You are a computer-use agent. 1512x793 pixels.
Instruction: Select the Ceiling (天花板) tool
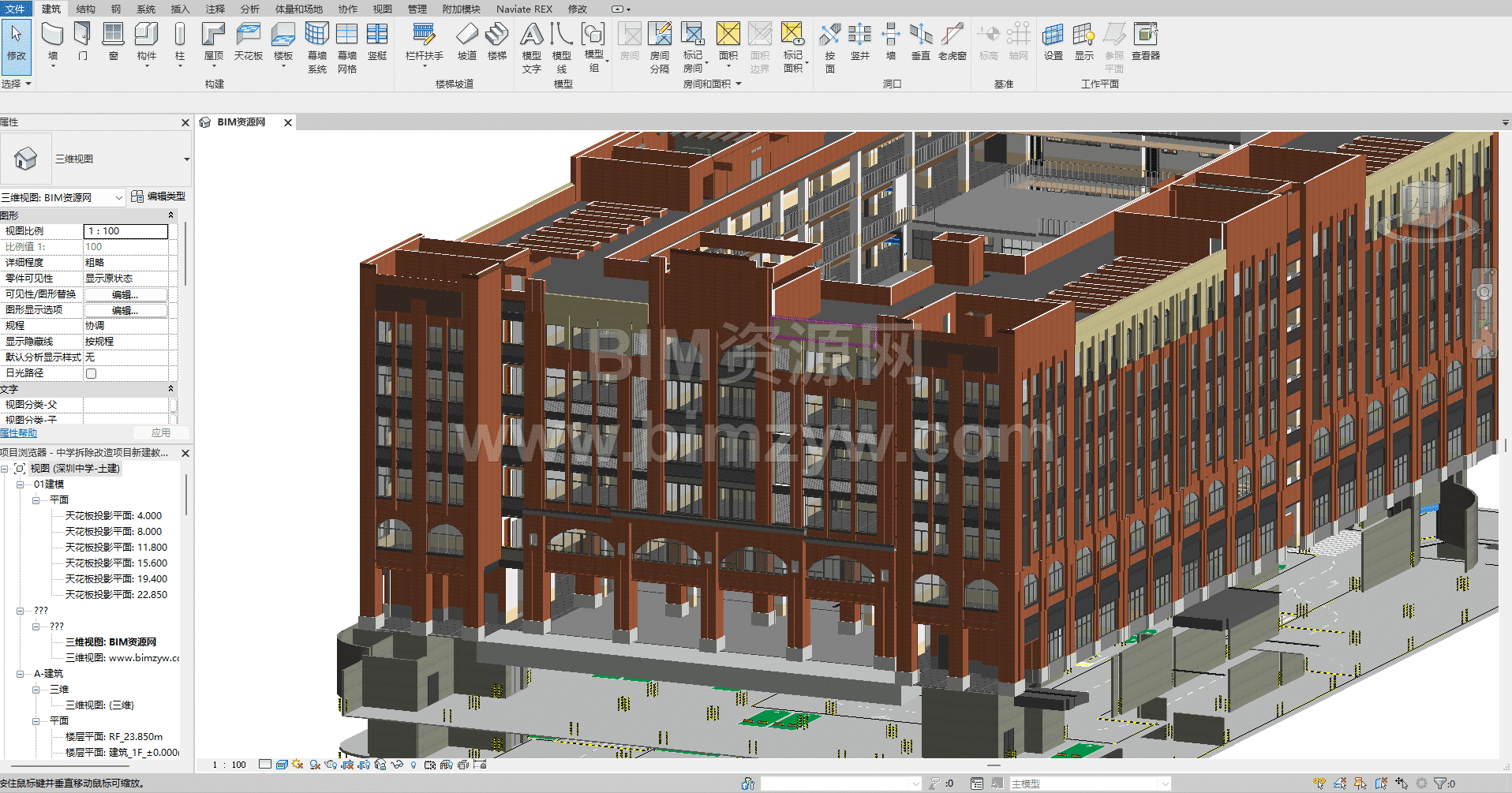[x=248, y=42]
